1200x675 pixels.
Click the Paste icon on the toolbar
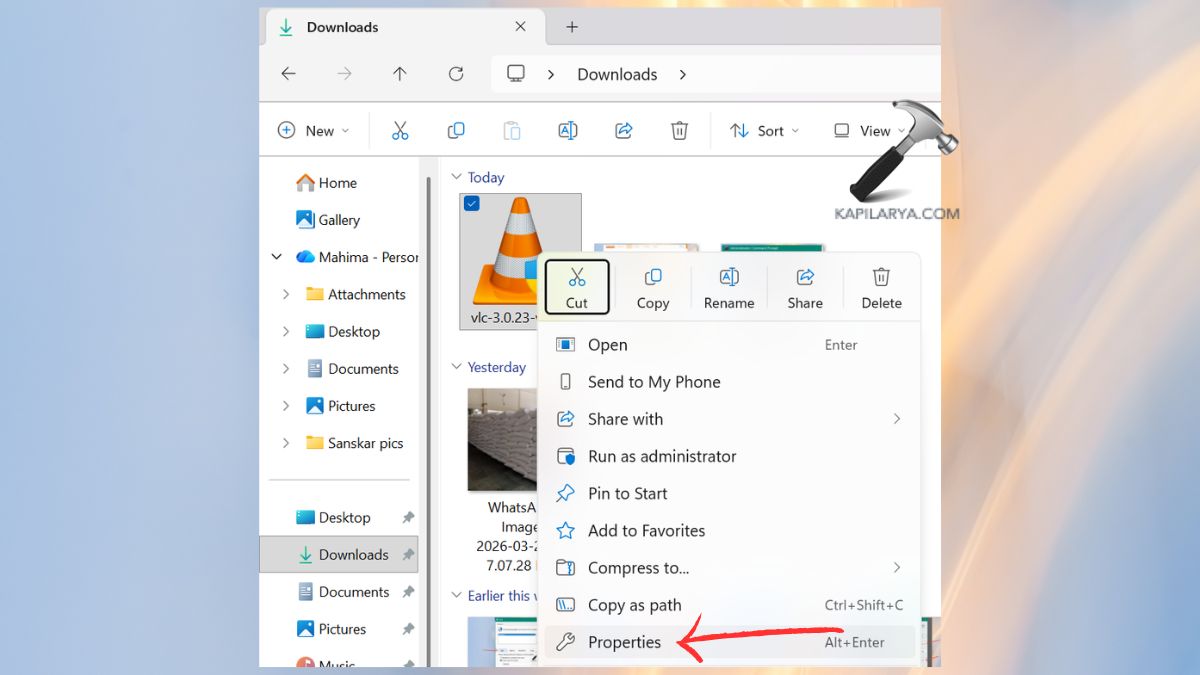(x=512, y=130)
